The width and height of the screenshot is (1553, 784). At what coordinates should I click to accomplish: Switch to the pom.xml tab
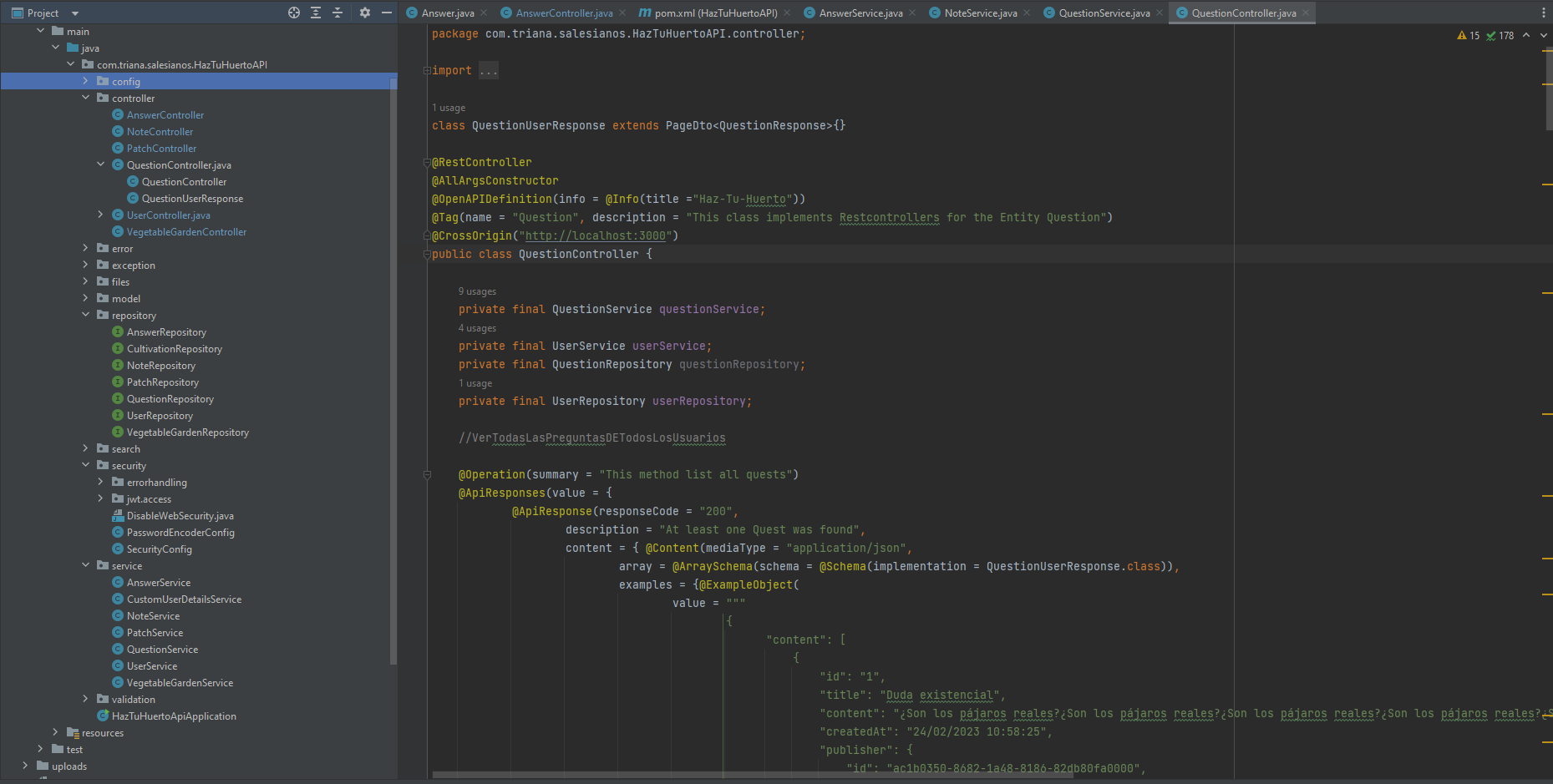click(x=714, y=13)
